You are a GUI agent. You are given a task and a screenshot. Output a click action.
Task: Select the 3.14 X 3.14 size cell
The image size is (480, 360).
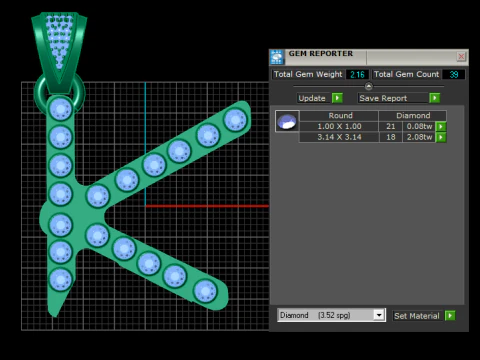pyautogui.click(x=339, y=137)
